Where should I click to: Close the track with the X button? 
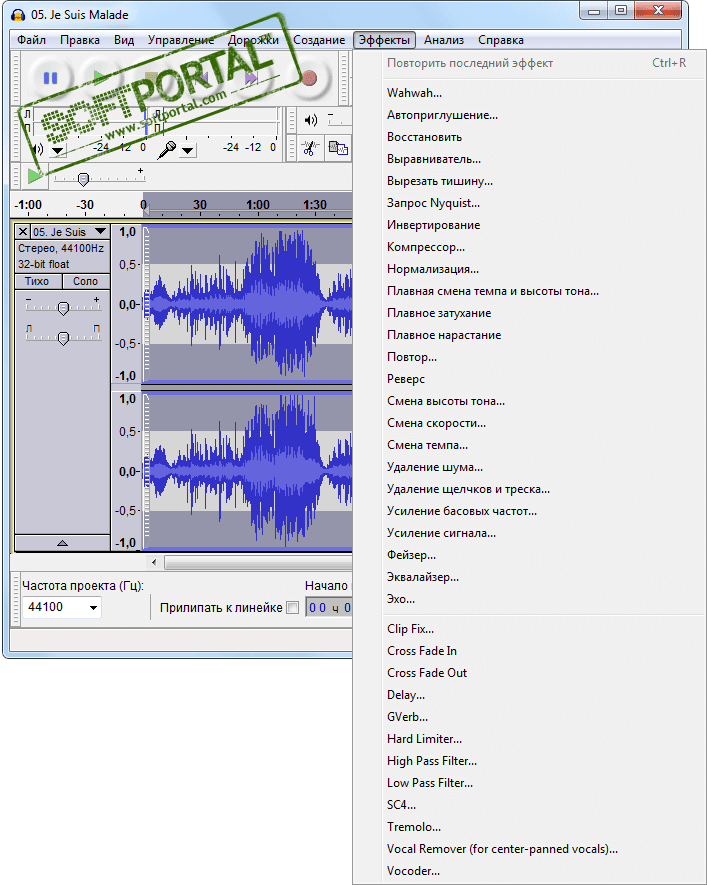[x=23, y=232]
